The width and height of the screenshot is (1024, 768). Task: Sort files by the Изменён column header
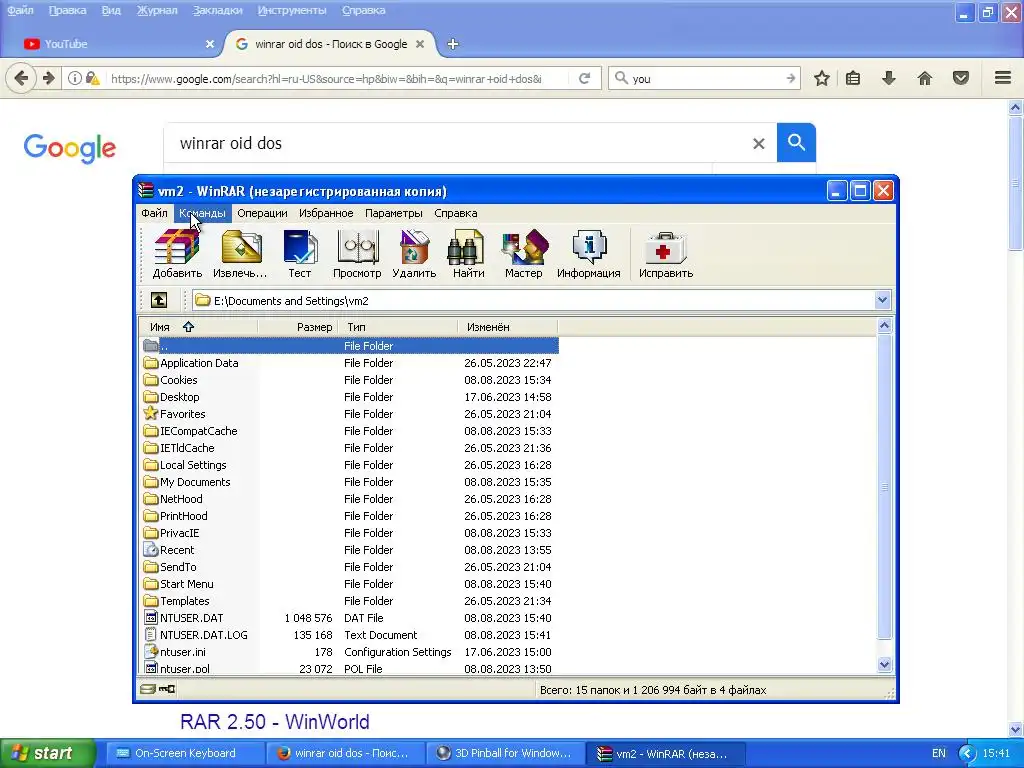pyautogui.click(x=507, y=327)
